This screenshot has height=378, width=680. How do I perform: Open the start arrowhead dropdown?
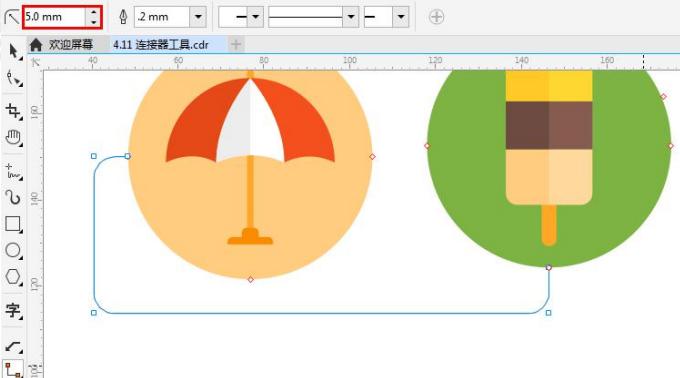pyautogui.click(x=255, y=17)
